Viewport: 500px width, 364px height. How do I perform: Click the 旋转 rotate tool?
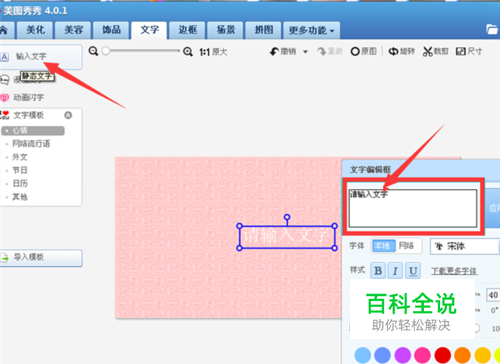pos(402,51)
